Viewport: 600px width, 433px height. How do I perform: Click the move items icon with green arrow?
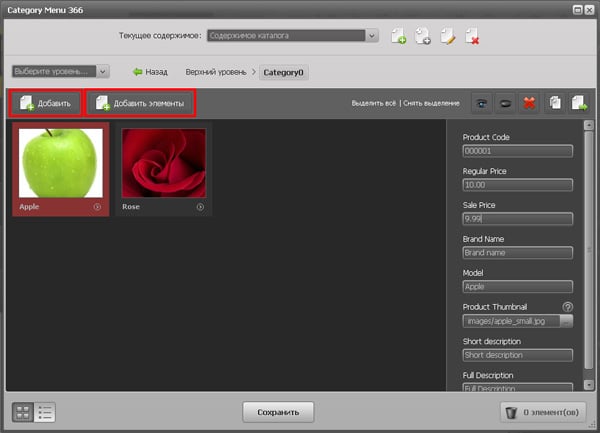tap(579, 102)
